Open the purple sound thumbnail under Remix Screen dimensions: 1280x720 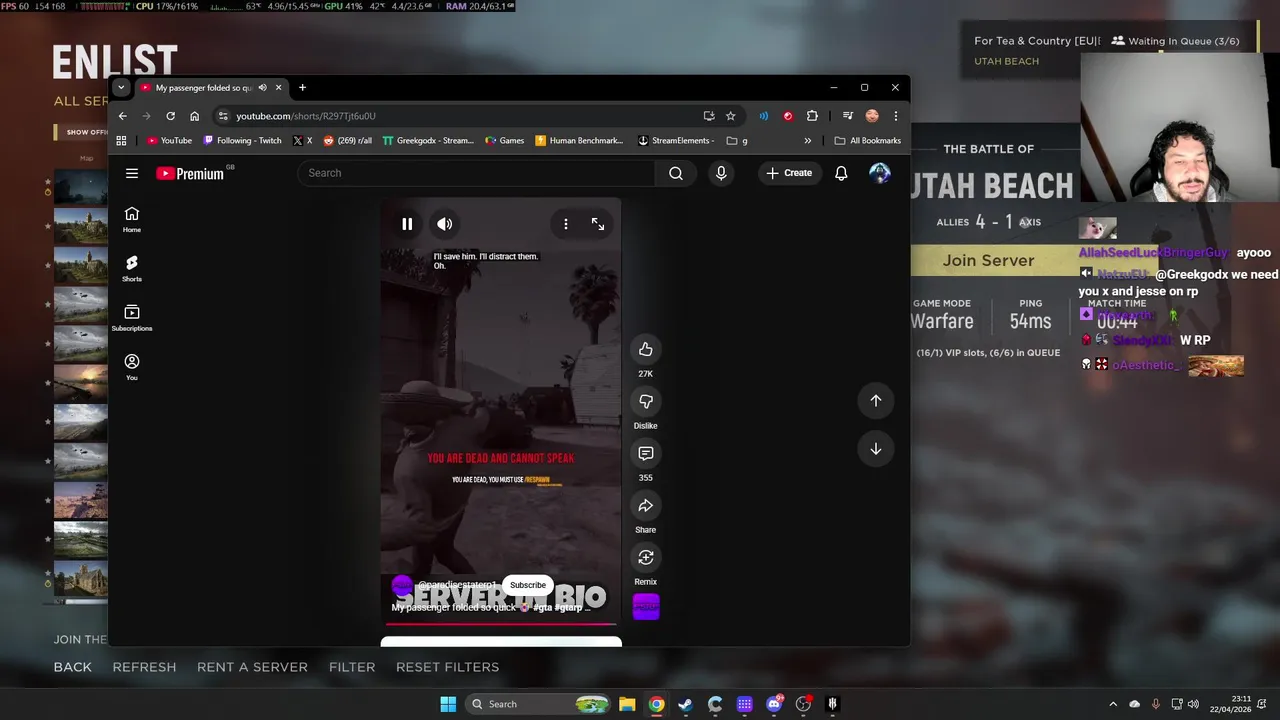coord(646,607)
